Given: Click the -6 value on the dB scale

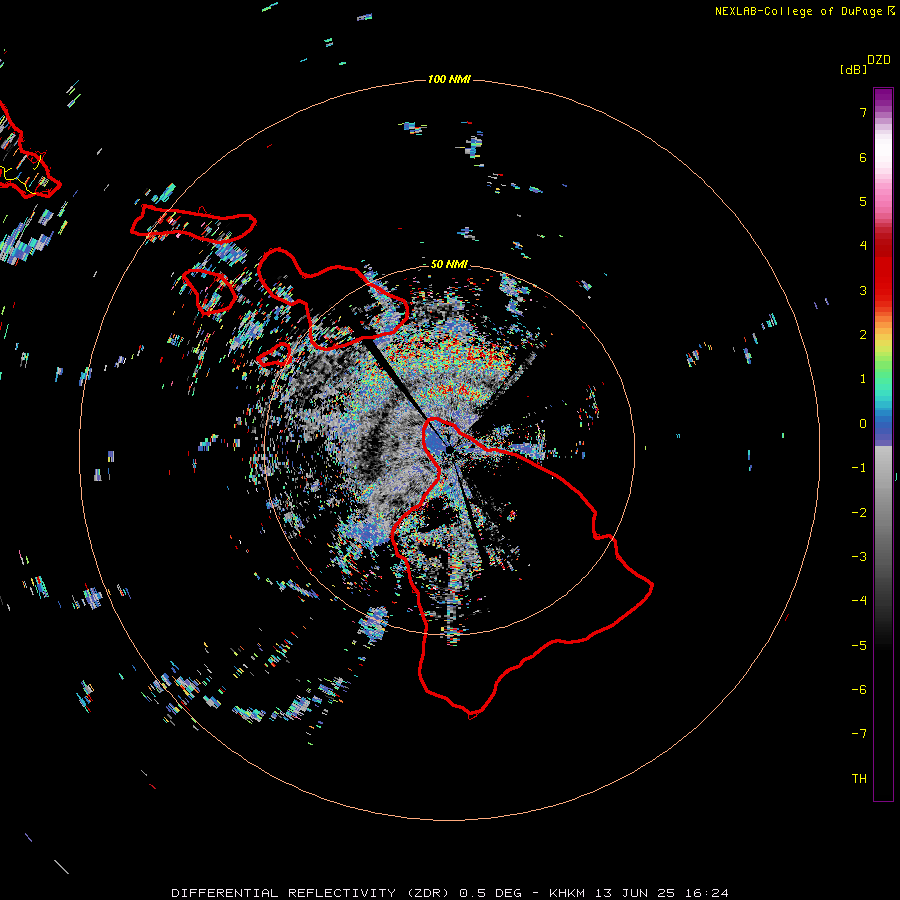Looking at the screenshot, I should click(859, 690).
